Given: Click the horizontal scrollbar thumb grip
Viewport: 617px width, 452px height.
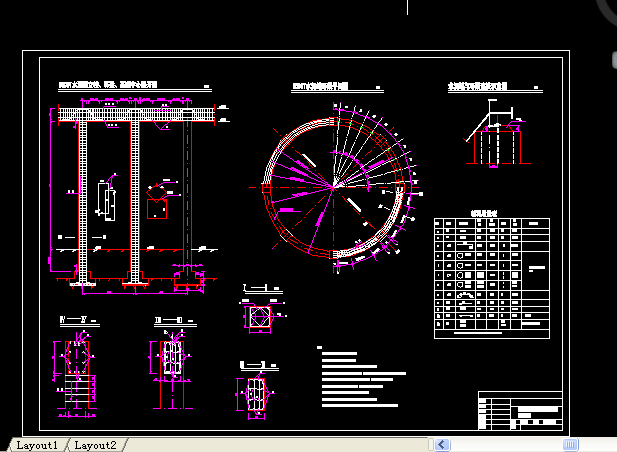Looking at the screenshot, I should click(x=570, y=445).
